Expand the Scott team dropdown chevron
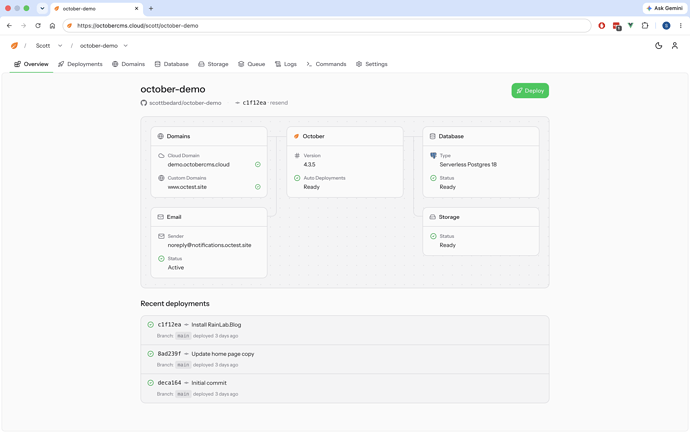The image size is (690, 432). tap(60, 45)
